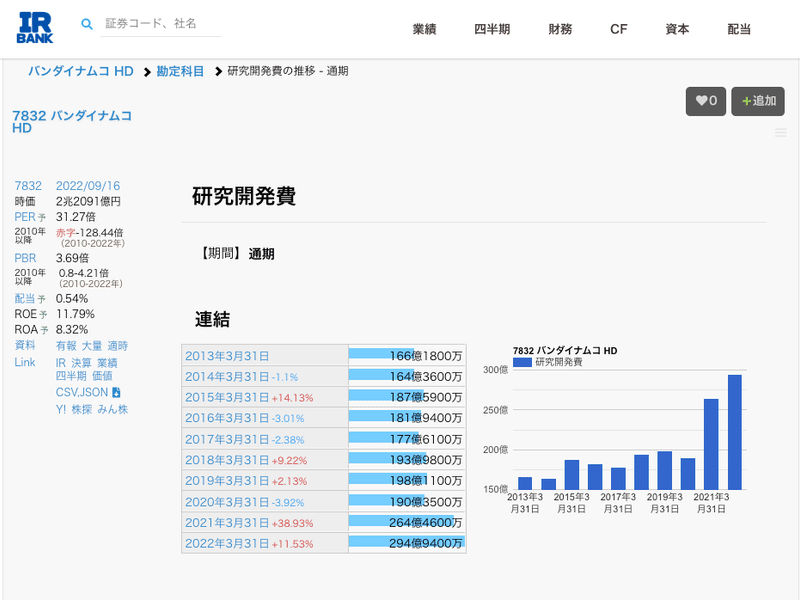Screen dimensions: 800x600
Task: Open the PBR link
Action: tap(26, 258)
